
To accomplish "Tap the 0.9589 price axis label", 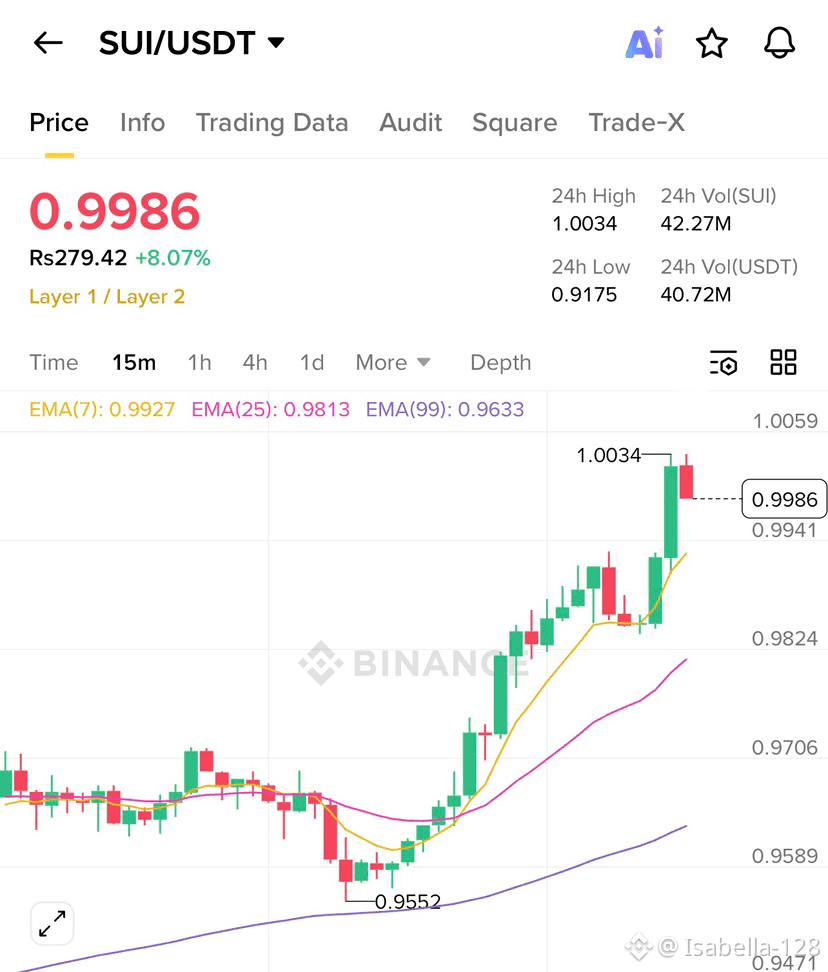I will [785, 856].
